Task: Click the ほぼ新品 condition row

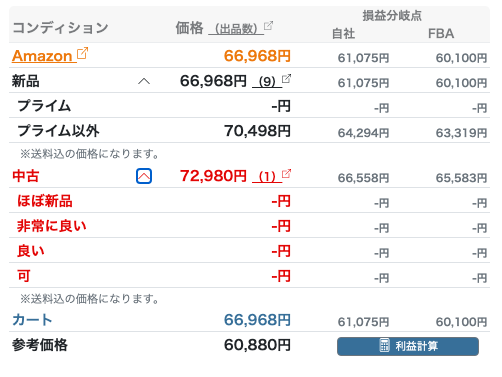Action: [249, 201]
